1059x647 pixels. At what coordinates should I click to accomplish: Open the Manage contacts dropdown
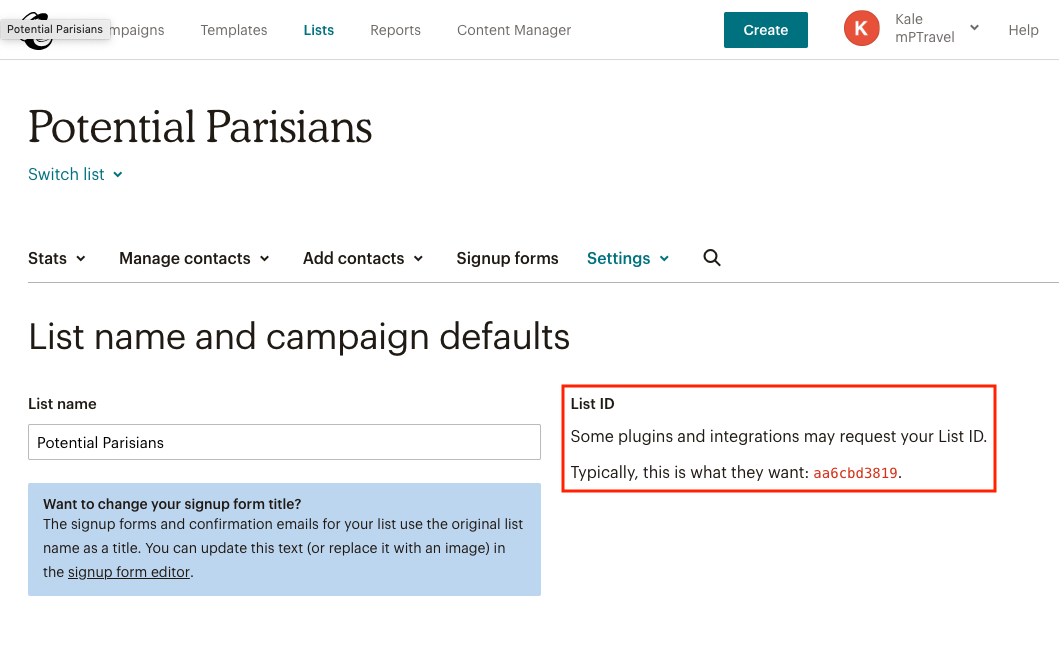(x=194, y=259)
